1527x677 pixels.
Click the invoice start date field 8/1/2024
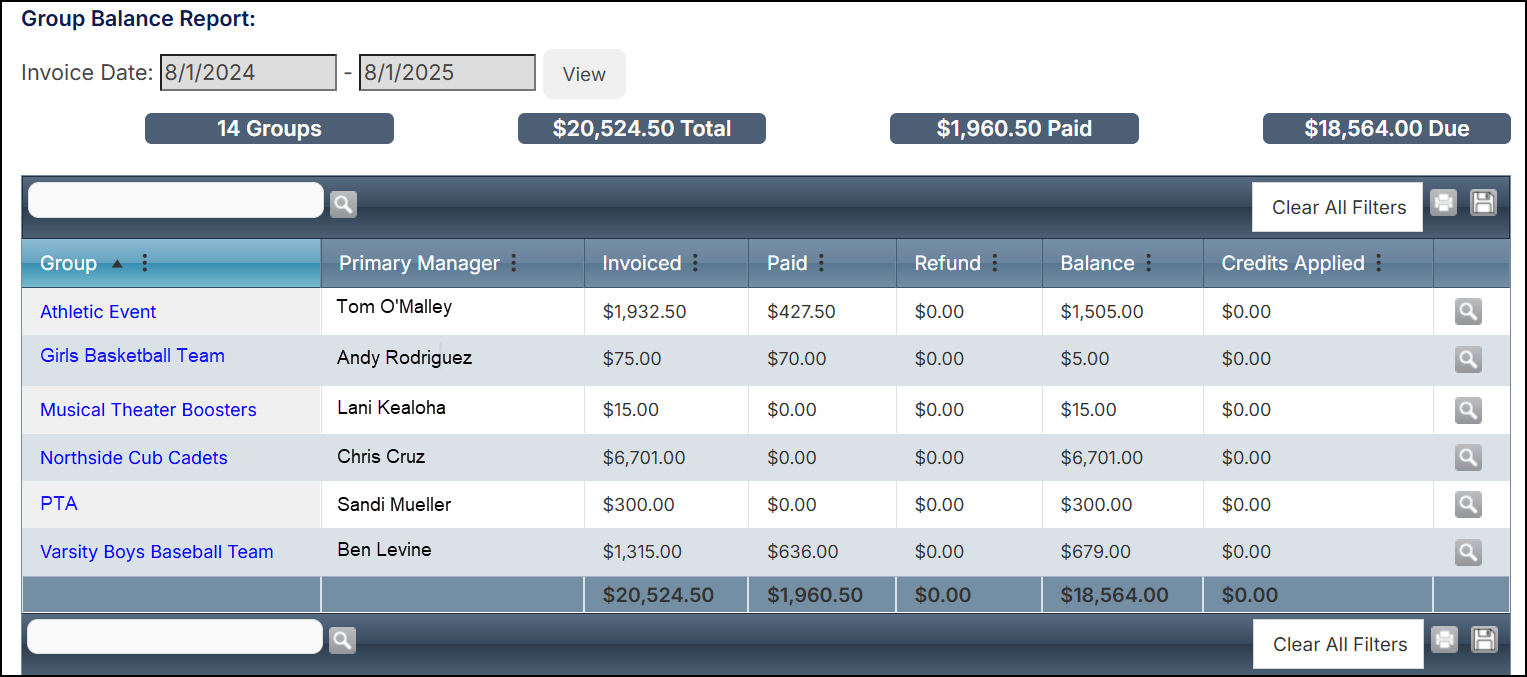[248, 73]
